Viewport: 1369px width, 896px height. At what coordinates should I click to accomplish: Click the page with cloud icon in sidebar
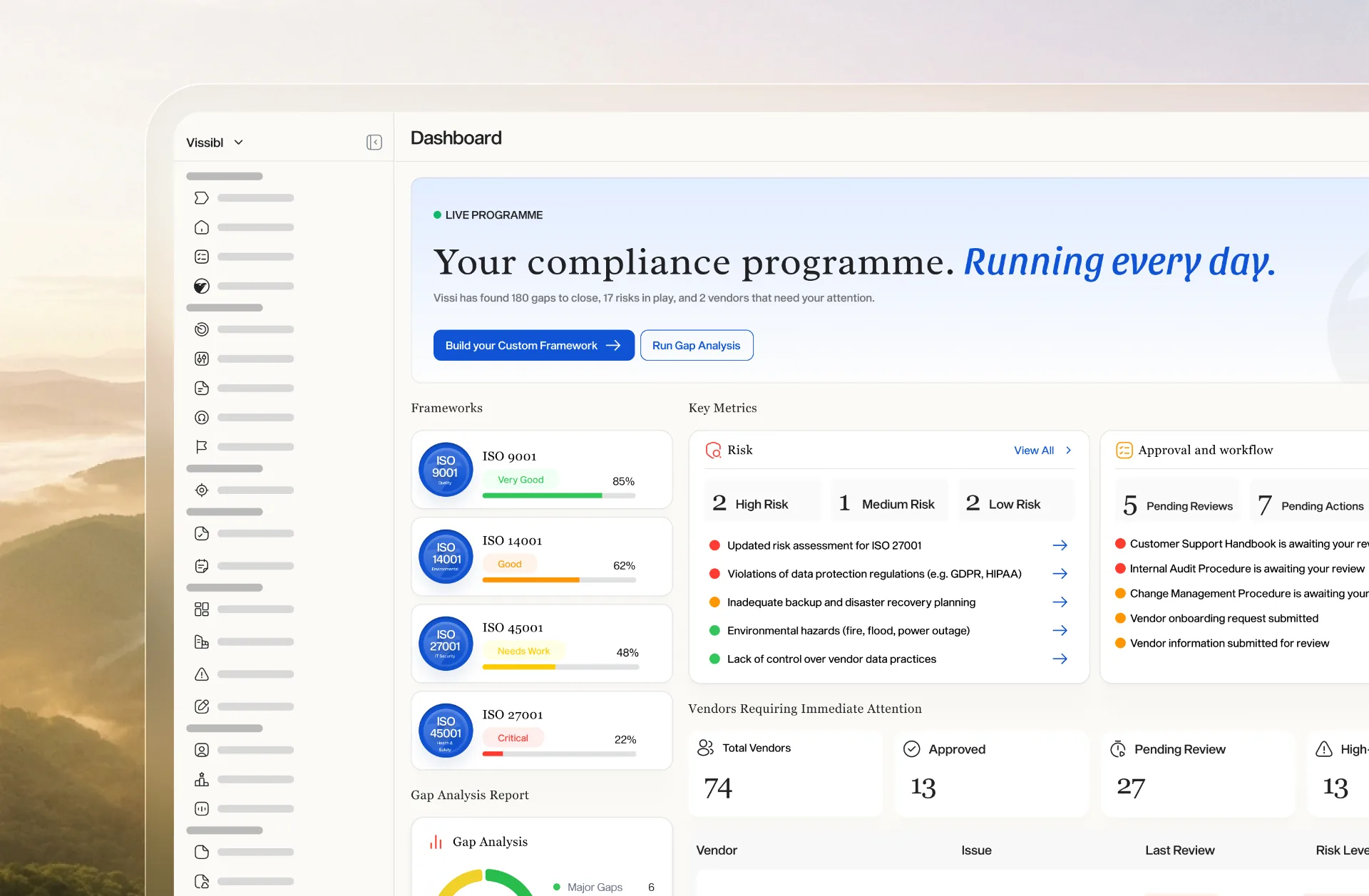tap(202, 881)
